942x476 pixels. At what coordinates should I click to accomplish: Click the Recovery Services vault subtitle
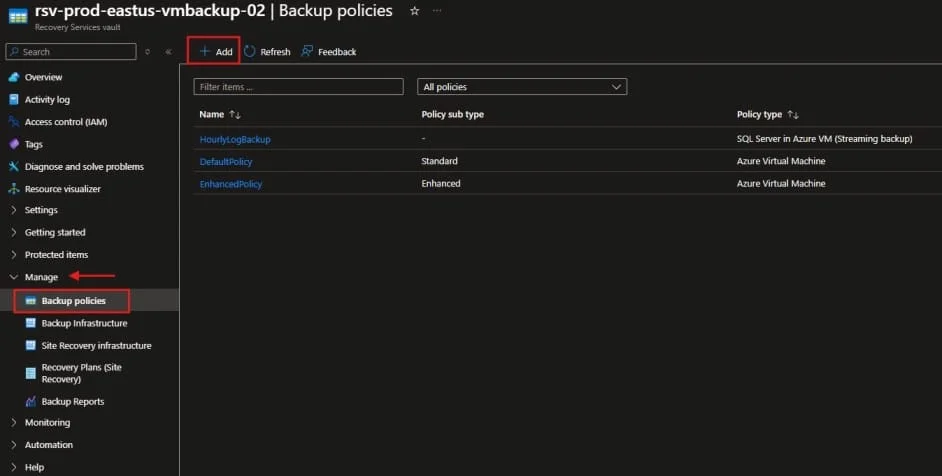(x=77, y=27)
